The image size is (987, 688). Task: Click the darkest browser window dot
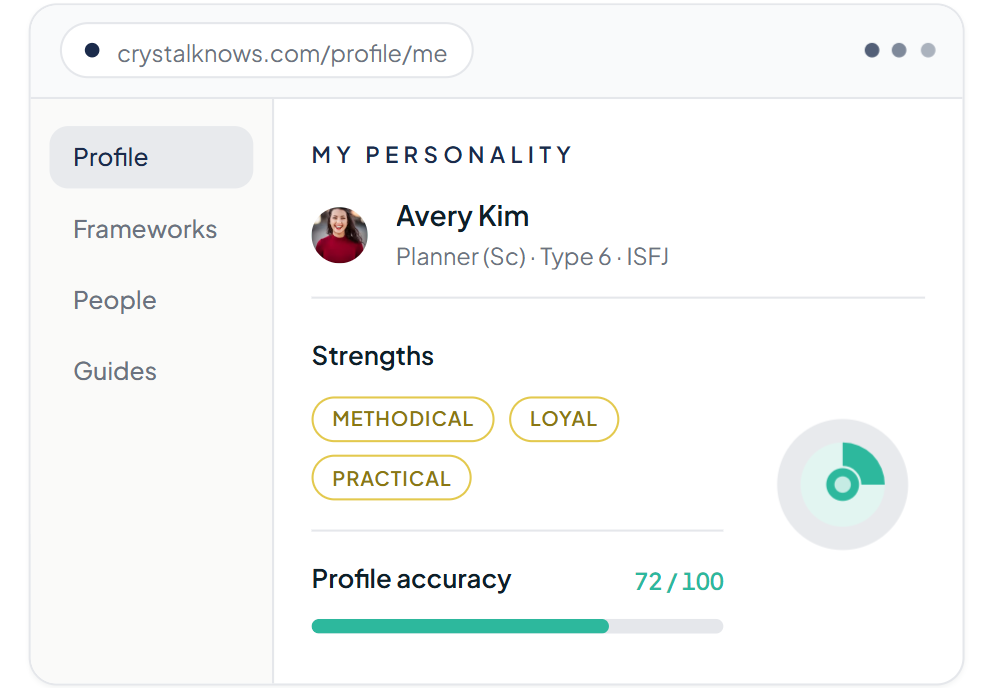(872, 50)
